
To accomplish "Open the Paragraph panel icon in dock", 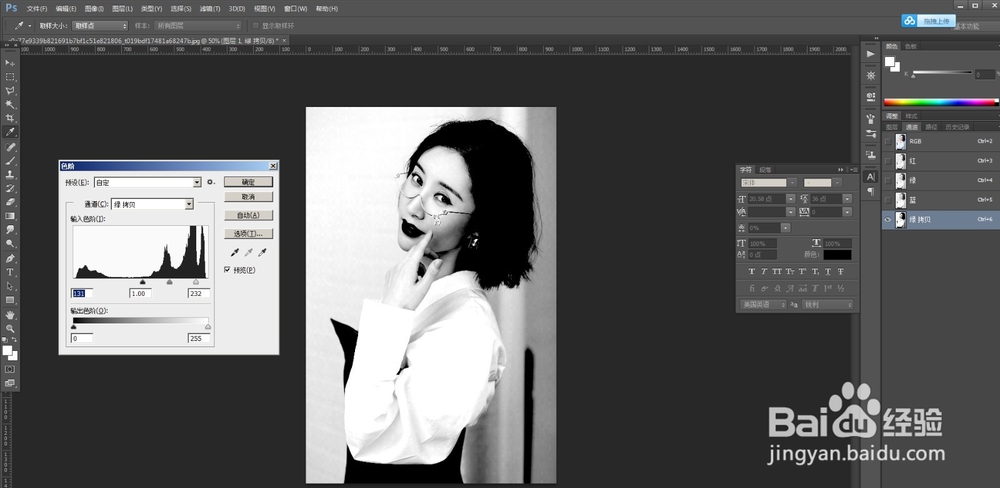I will click(x=871, y=191).
